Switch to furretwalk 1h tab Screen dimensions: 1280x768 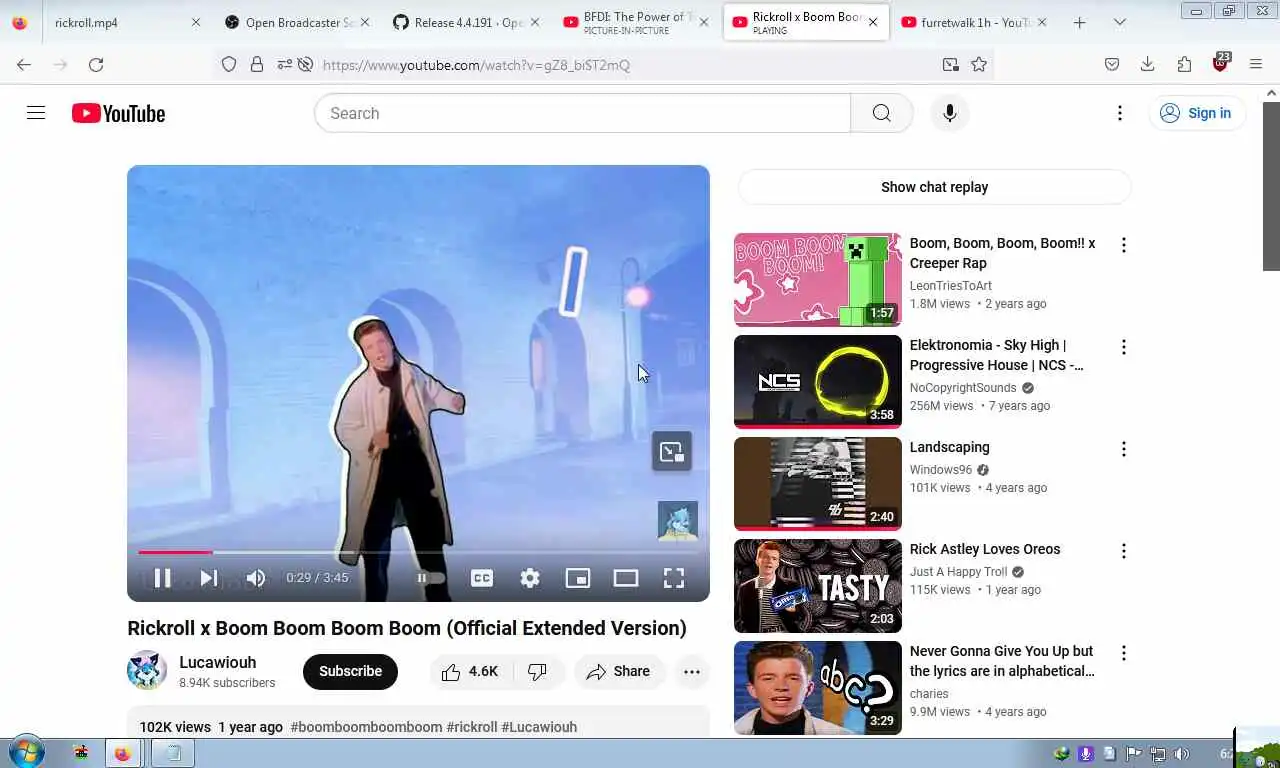pyautogui.click(x=973, y=22)
